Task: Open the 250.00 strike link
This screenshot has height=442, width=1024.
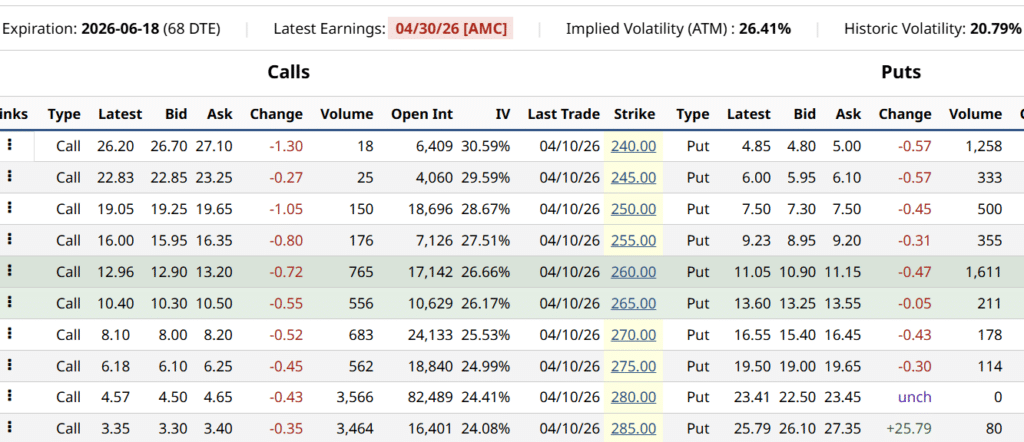Action: pos(633,209)
